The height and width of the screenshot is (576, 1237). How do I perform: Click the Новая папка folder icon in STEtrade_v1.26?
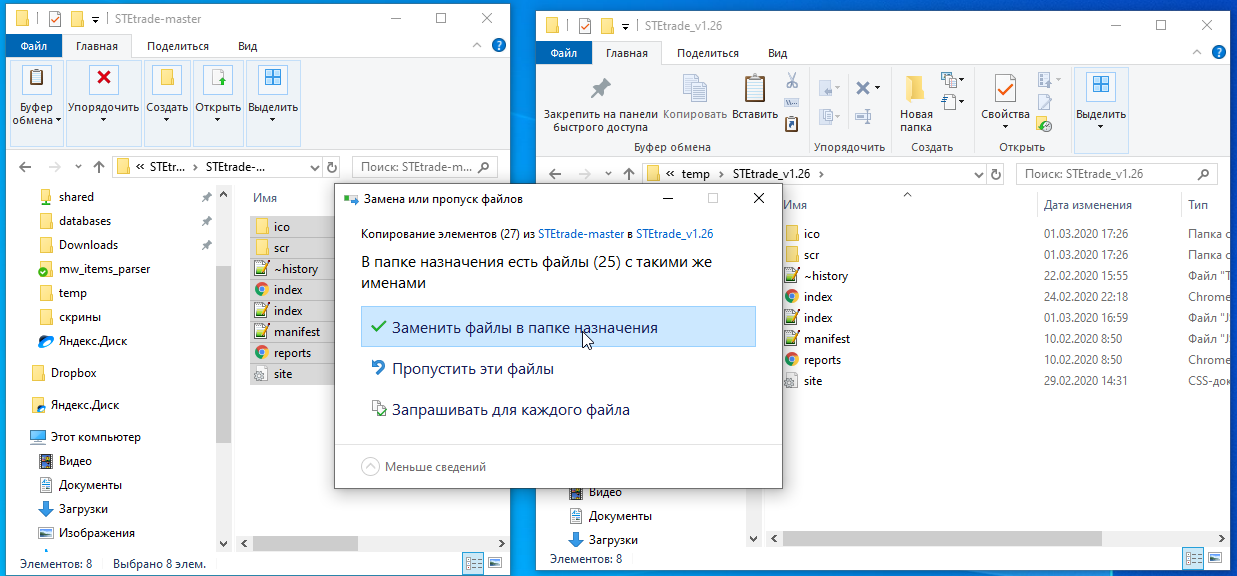[x=914, y=88]
